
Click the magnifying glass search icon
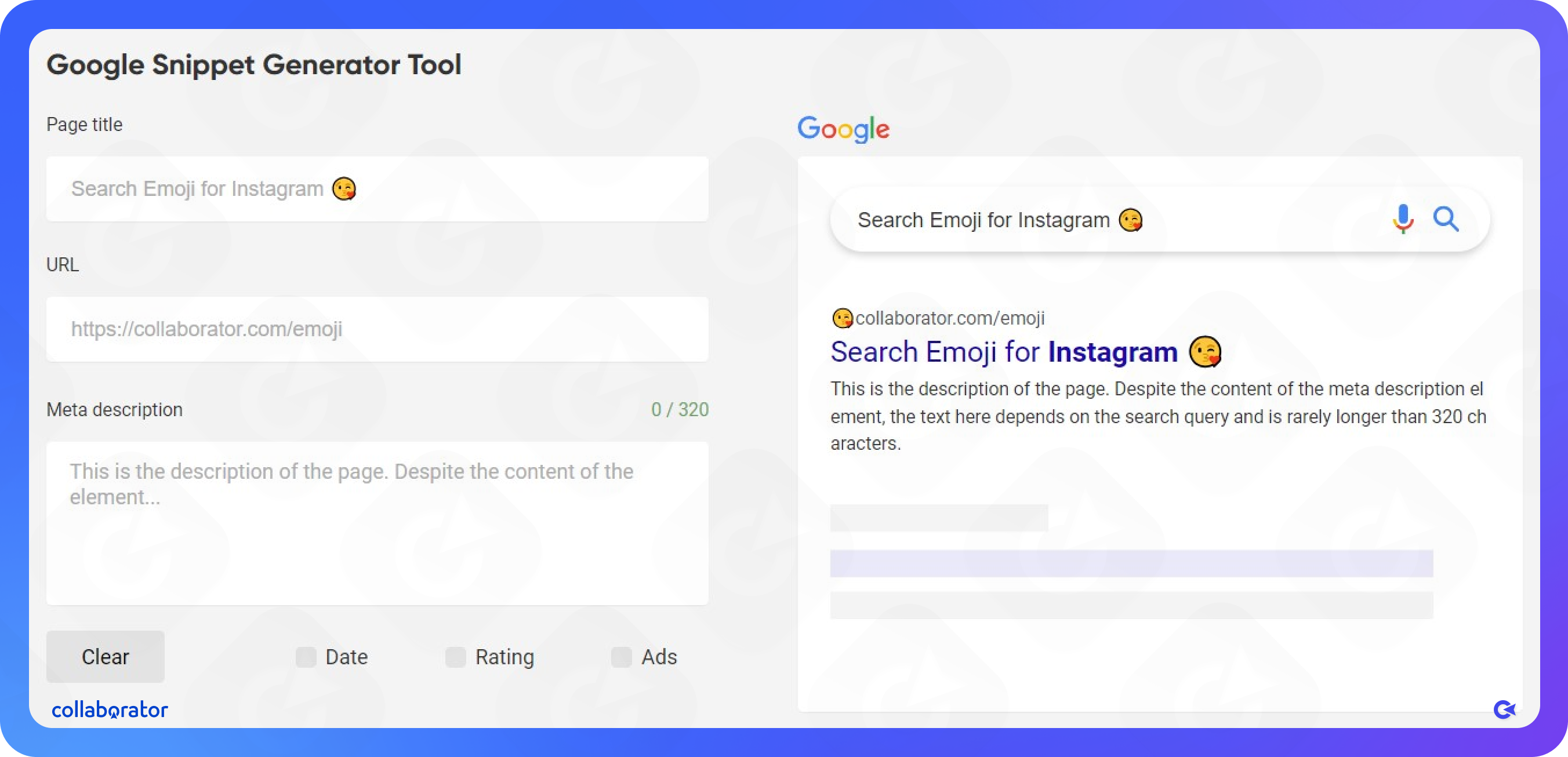pos(1446,219)
